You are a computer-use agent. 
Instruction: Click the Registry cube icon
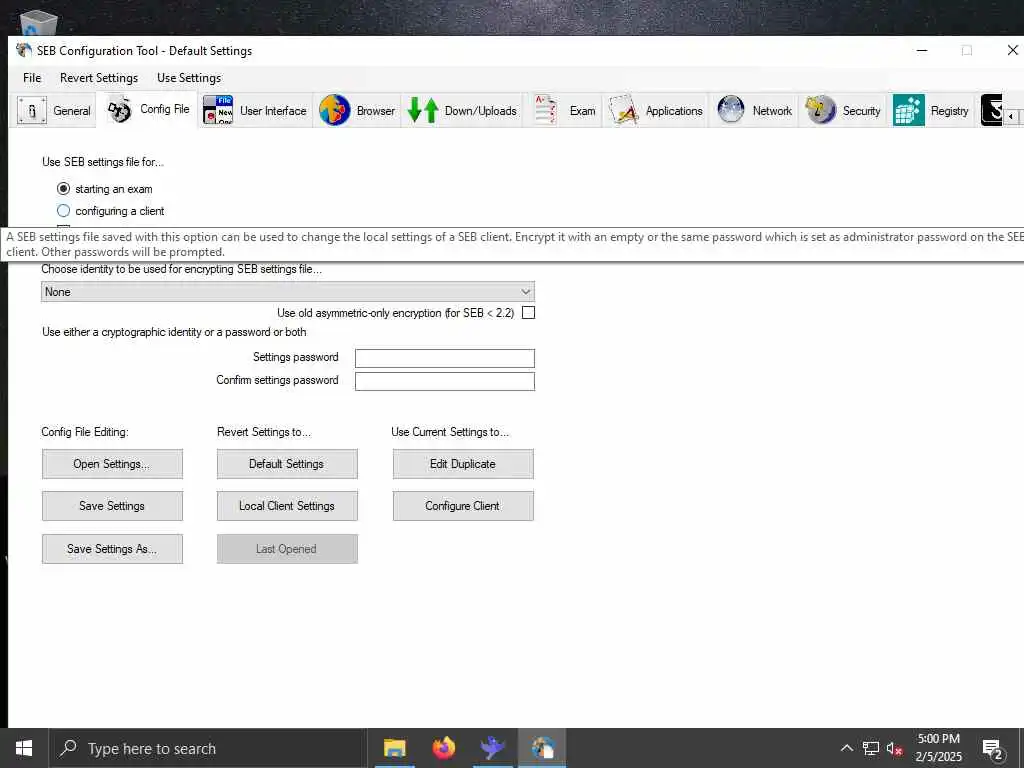pyautogui.click(x=908, y=110)
